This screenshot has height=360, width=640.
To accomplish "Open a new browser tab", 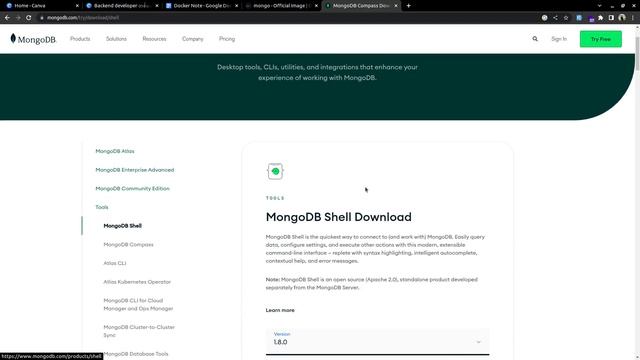I will click(x=409, y=6).
